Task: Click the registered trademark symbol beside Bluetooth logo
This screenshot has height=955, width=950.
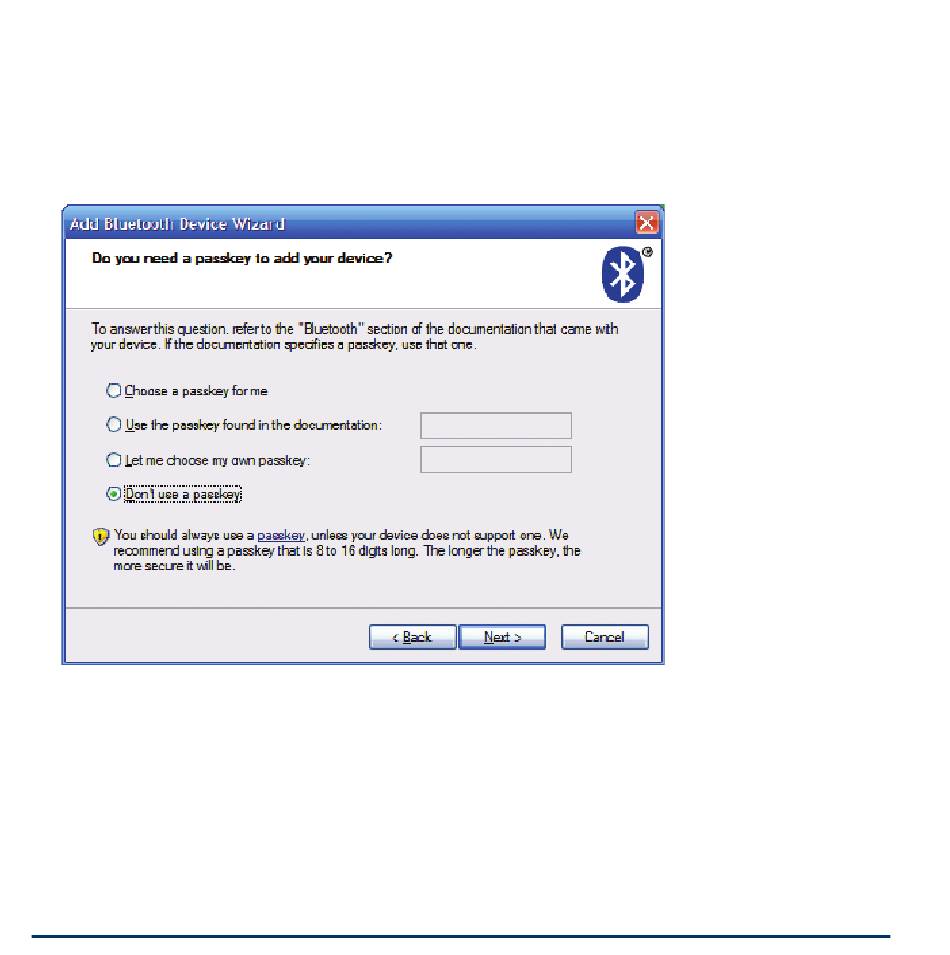Action: [x=647, y=252]
